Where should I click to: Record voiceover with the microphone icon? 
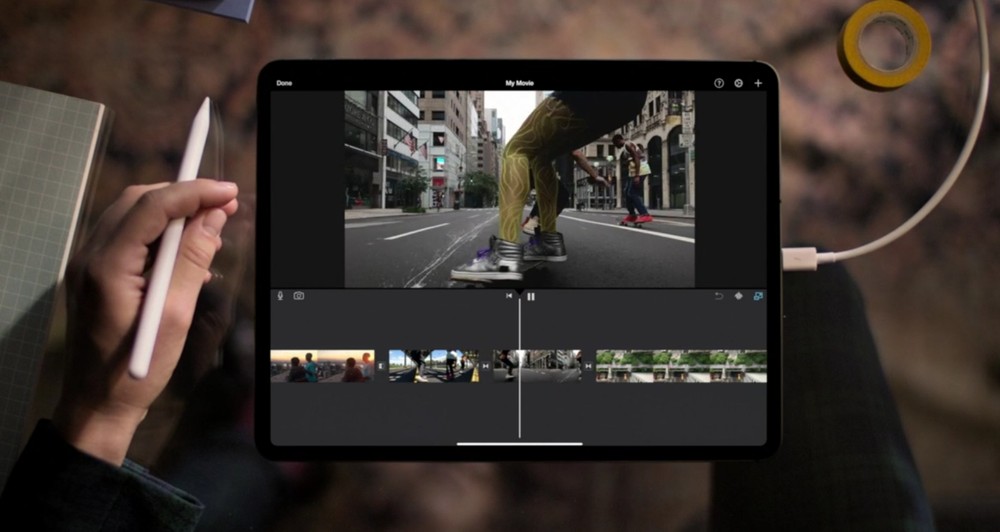[x=280, y=296]
